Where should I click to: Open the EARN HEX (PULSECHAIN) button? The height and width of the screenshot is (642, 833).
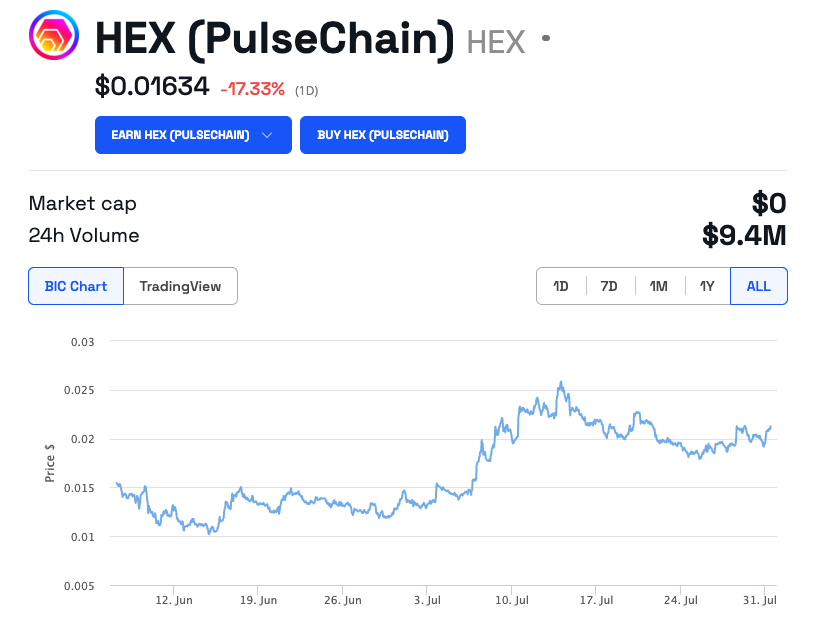click(193, 135)
